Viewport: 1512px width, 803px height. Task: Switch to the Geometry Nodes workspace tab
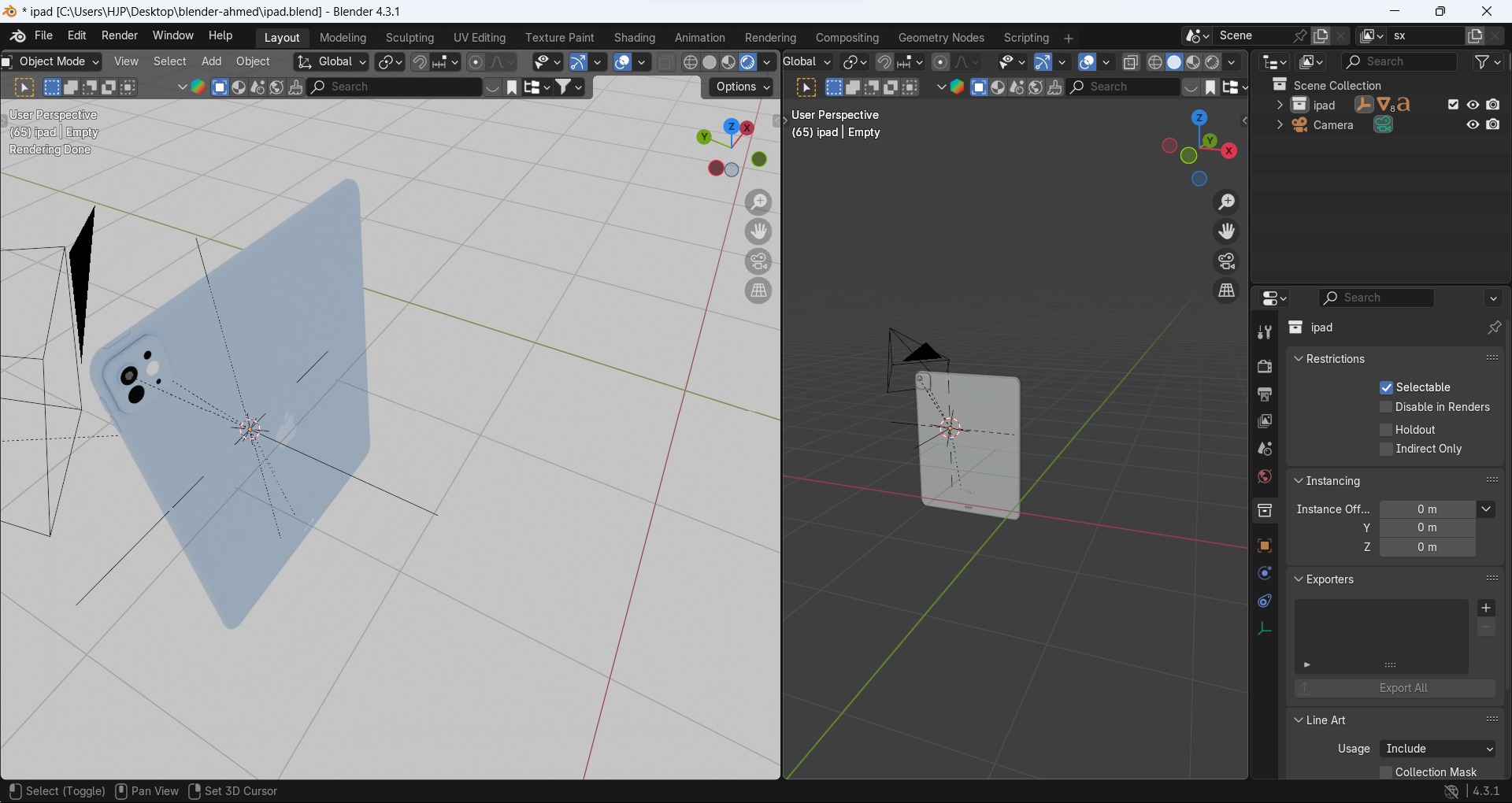pyautogui.click(x=941, y=38)
